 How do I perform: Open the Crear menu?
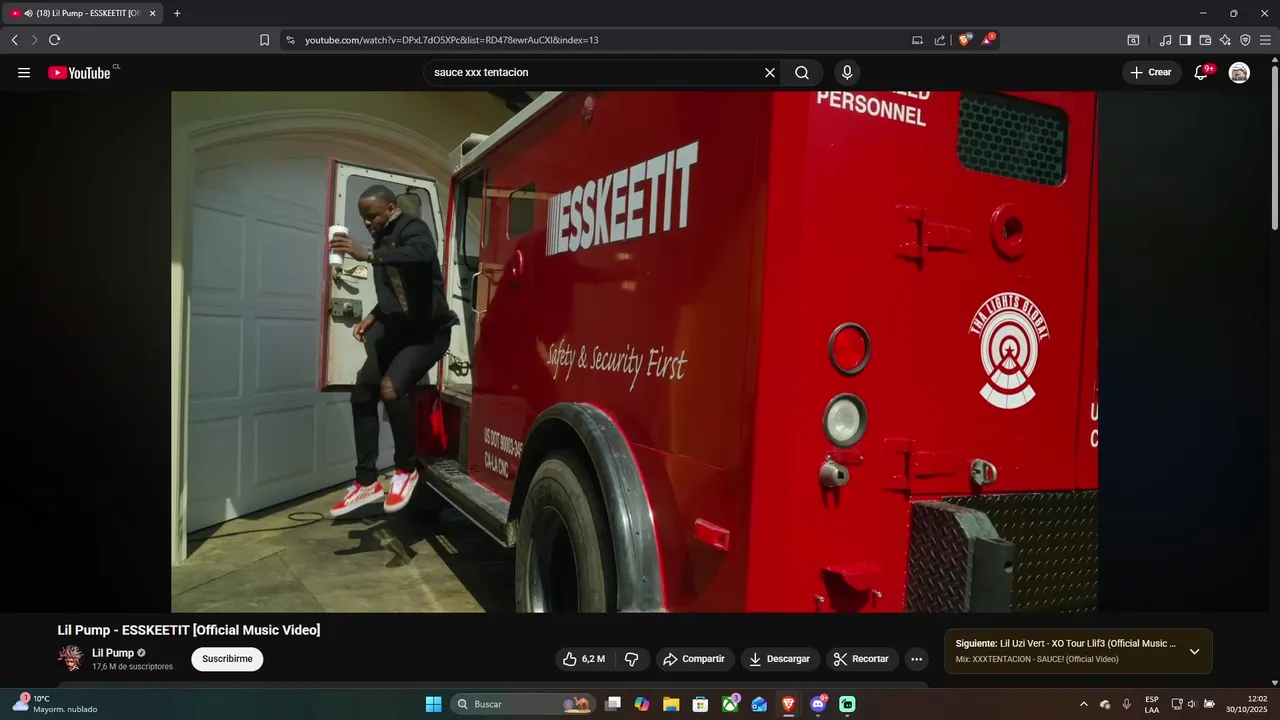1151,73
